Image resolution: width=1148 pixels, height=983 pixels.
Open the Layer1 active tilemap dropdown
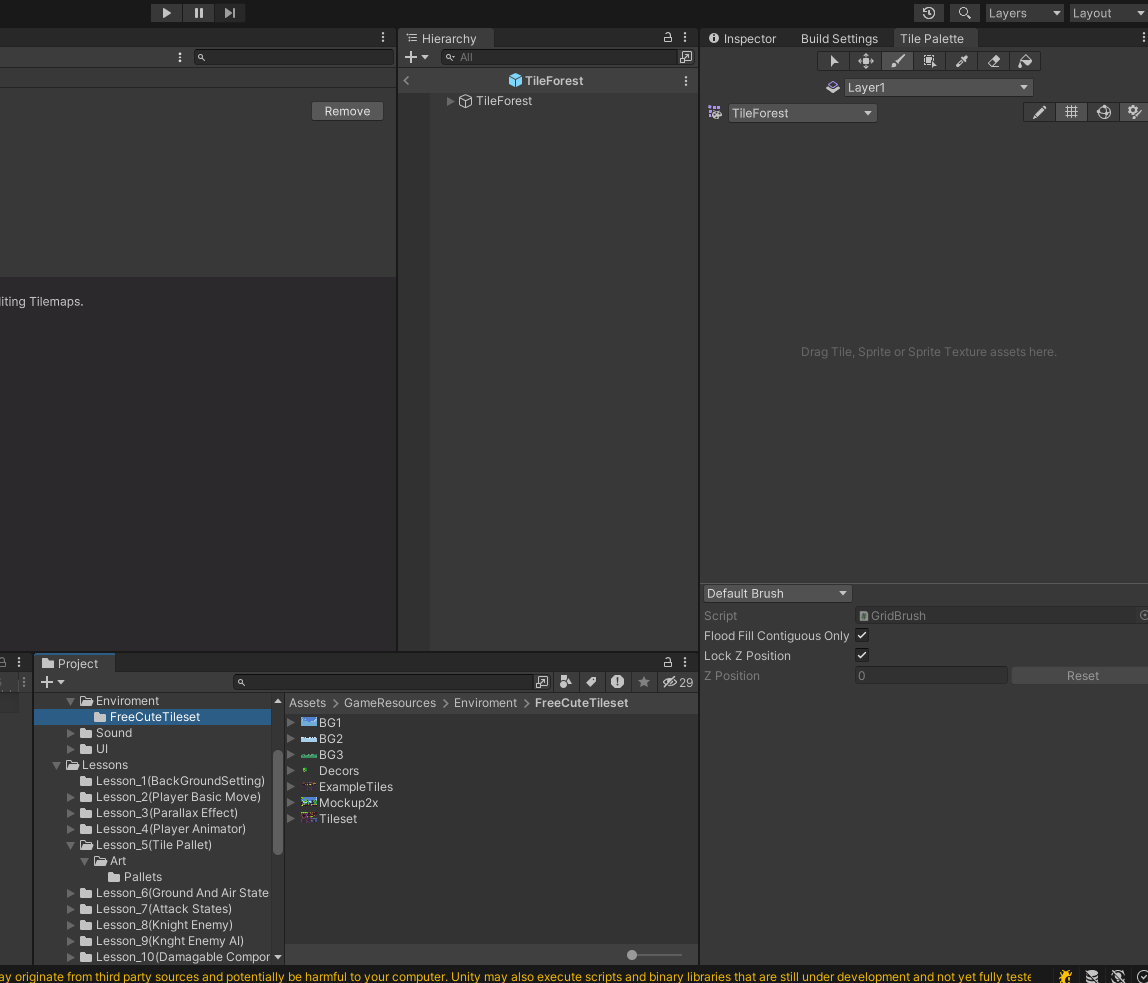[x=939, y=87]
